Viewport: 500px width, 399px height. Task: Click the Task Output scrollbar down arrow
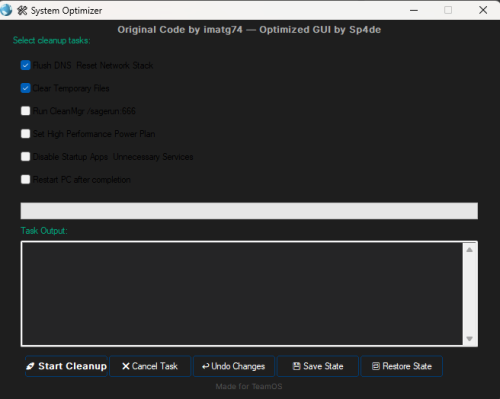coord(469,339)
